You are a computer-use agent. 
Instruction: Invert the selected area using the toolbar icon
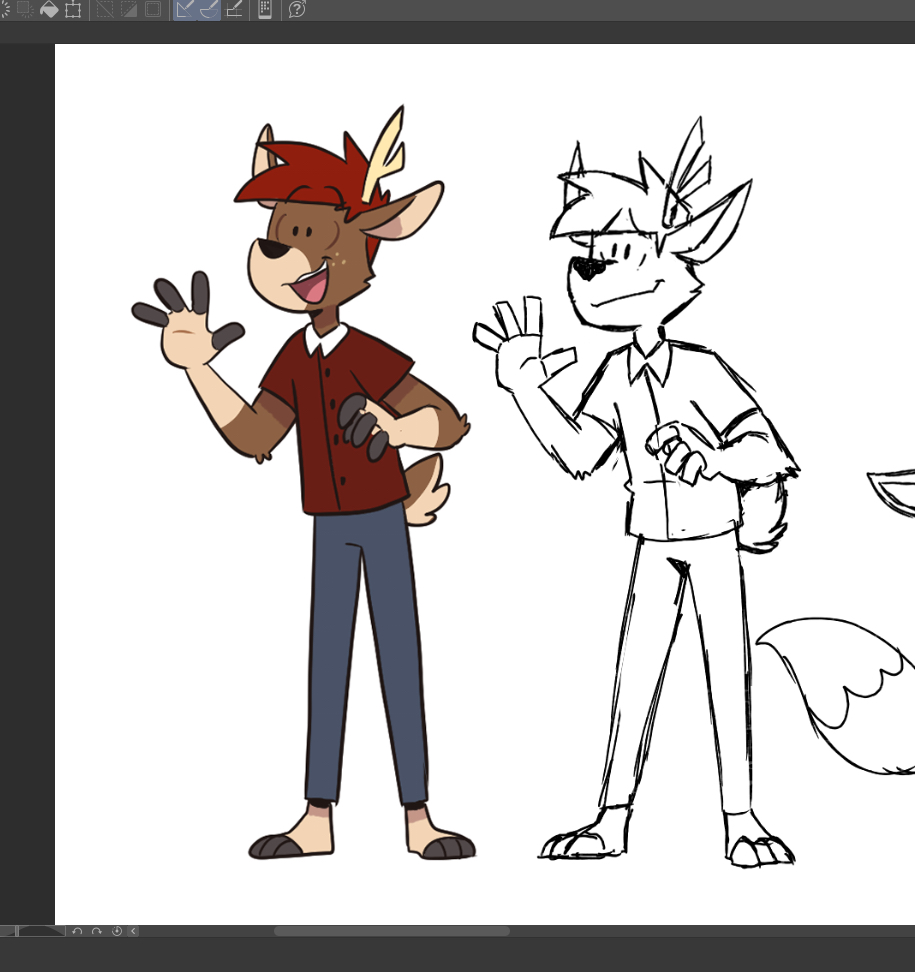pyautogui.click(x=129, y=9)
